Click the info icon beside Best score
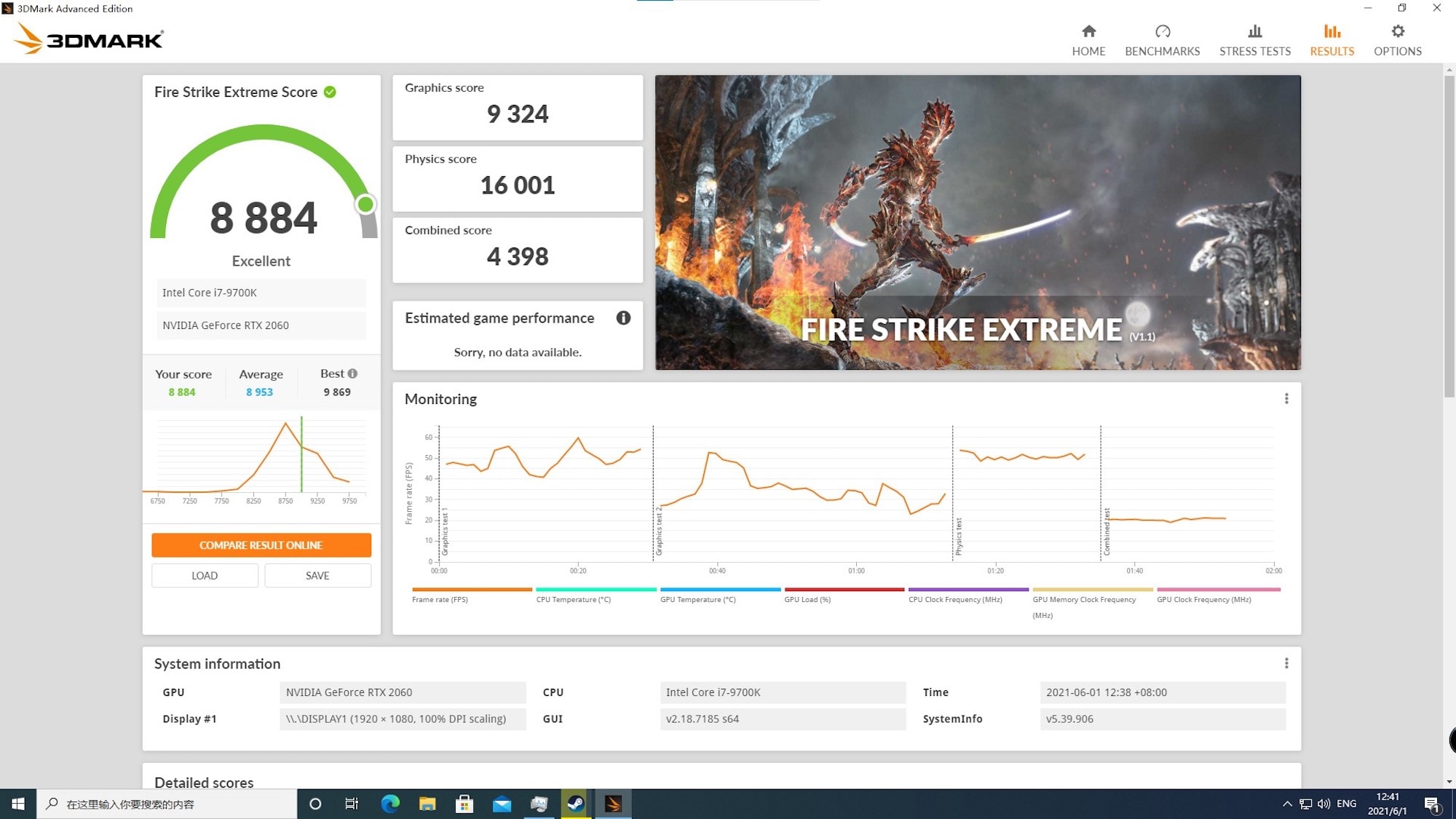Screen dimensions: 1456x819 point(352,373)
